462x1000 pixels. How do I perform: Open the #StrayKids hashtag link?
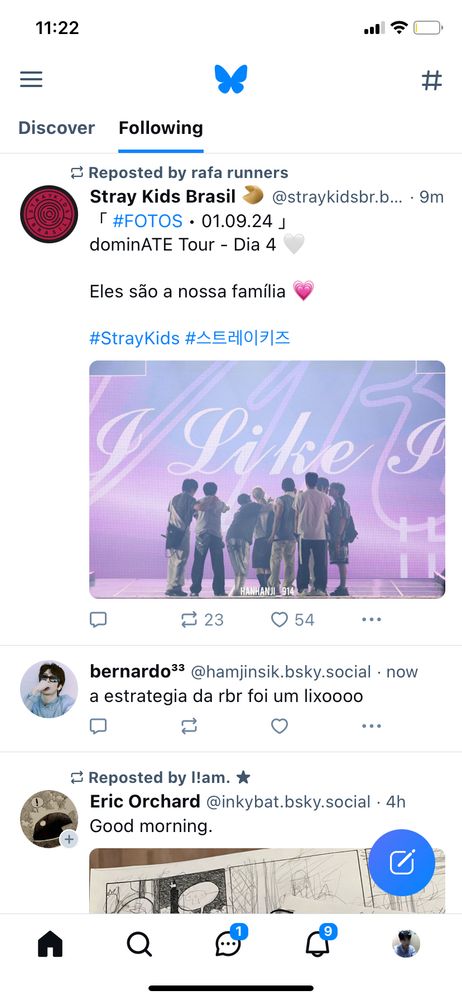click(x=135, y=338)
